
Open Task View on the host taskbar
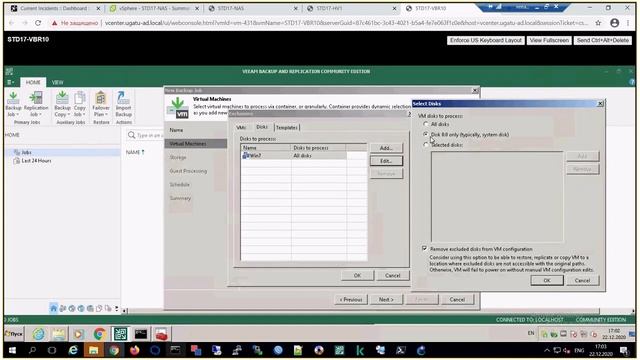click(x=52, y=351)
